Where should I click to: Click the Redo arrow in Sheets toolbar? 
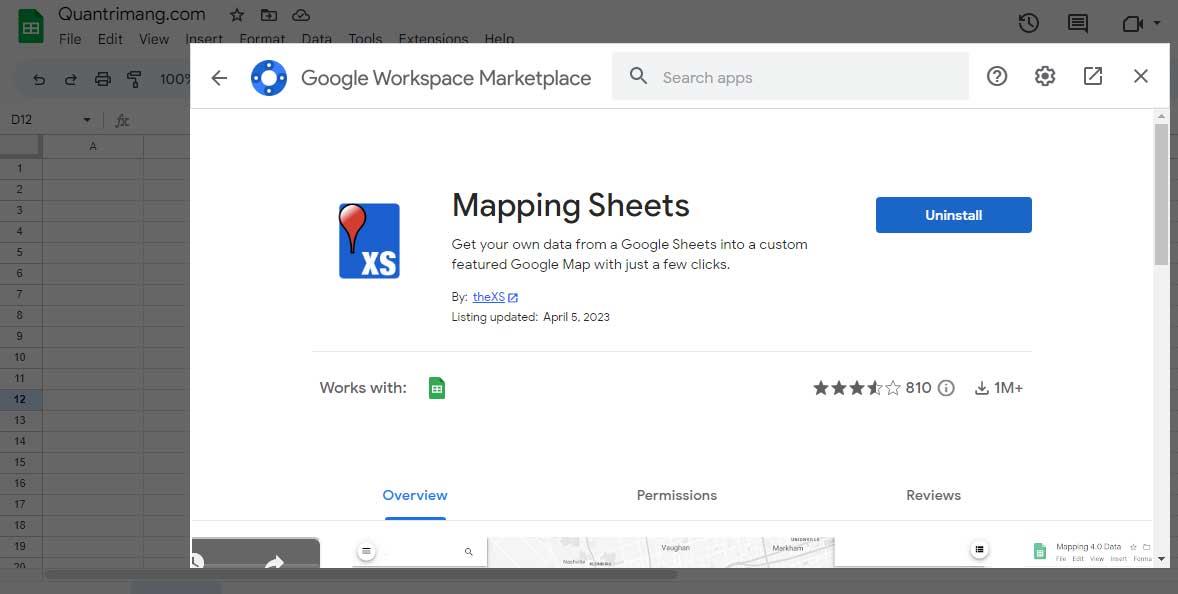[x=71, y=79]
